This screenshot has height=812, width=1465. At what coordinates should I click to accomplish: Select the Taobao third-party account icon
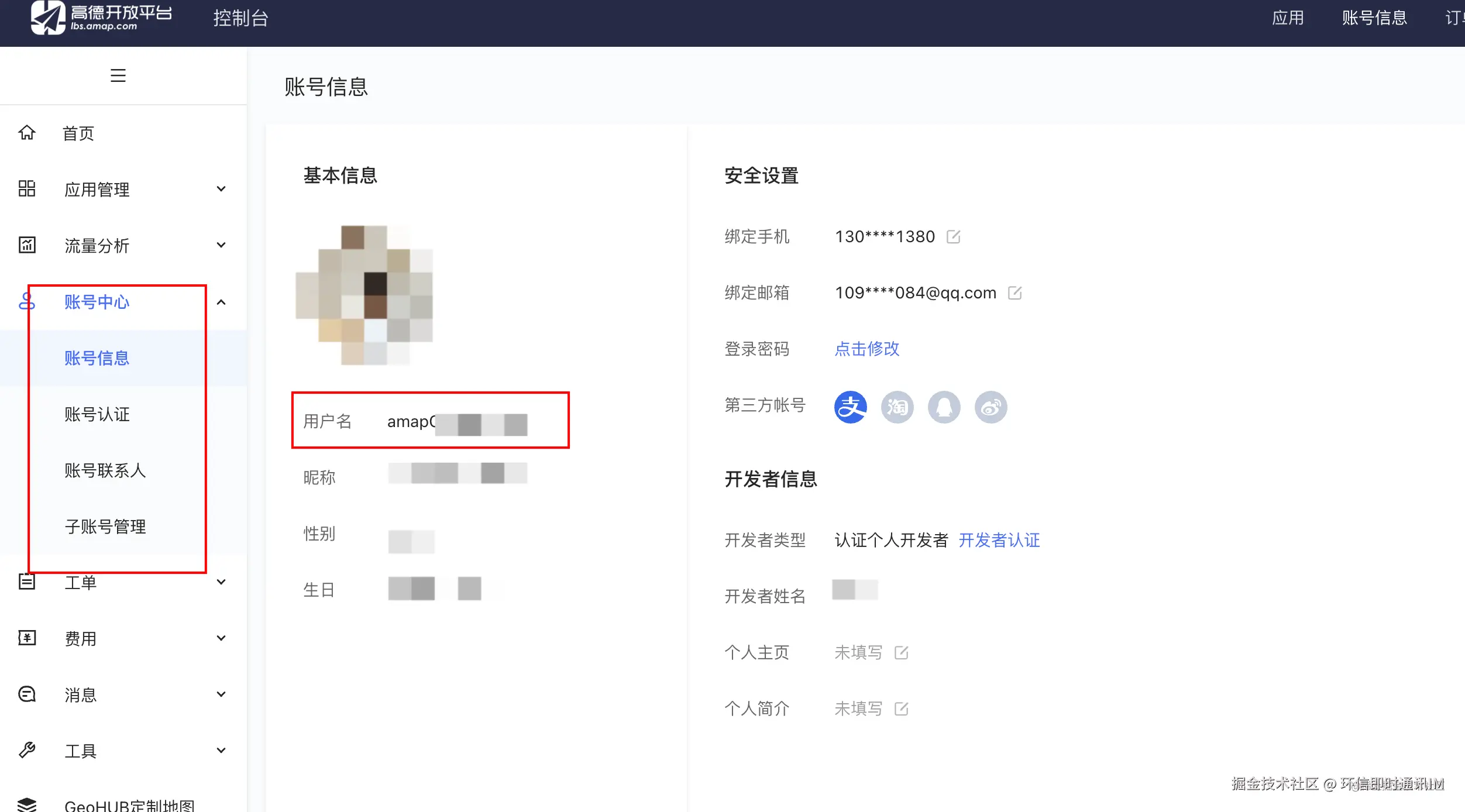coord(897,407)
